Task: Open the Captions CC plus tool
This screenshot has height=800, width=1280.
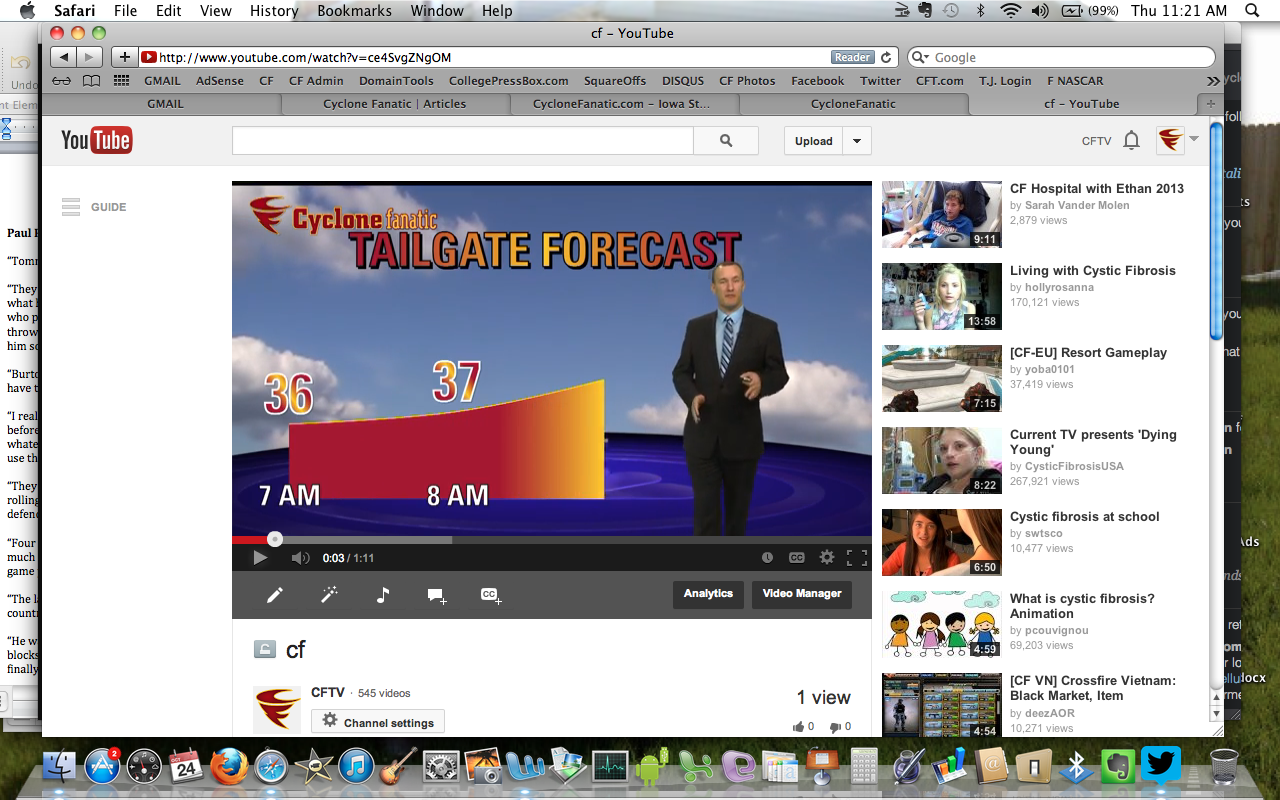Action: [491, 595]
